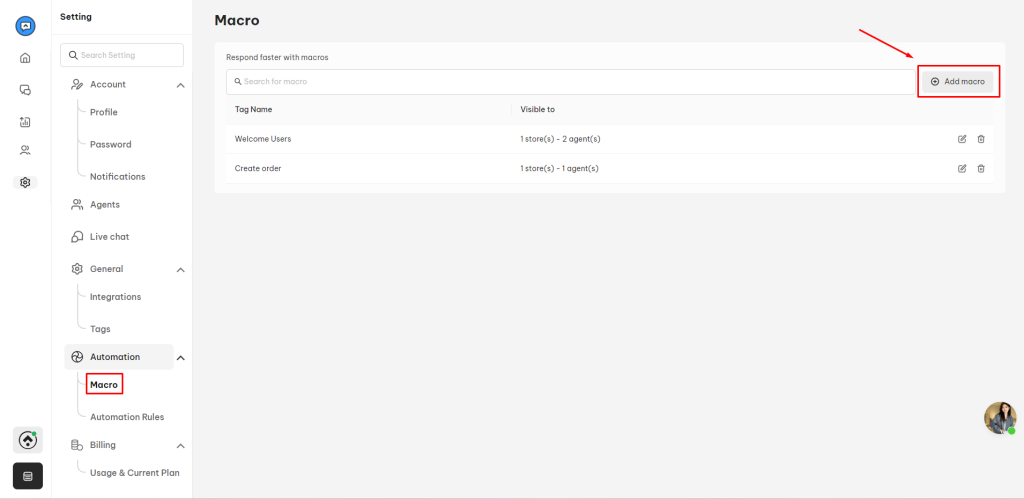Collapse the Automation section chevron
Image resolution: width=1024 pixels, height=499 pixels.
pos(181,357)
